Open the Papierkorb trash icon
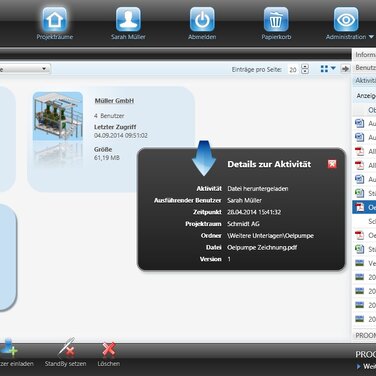This screenshot has height=376, width=376. click(x=276, y=19)
